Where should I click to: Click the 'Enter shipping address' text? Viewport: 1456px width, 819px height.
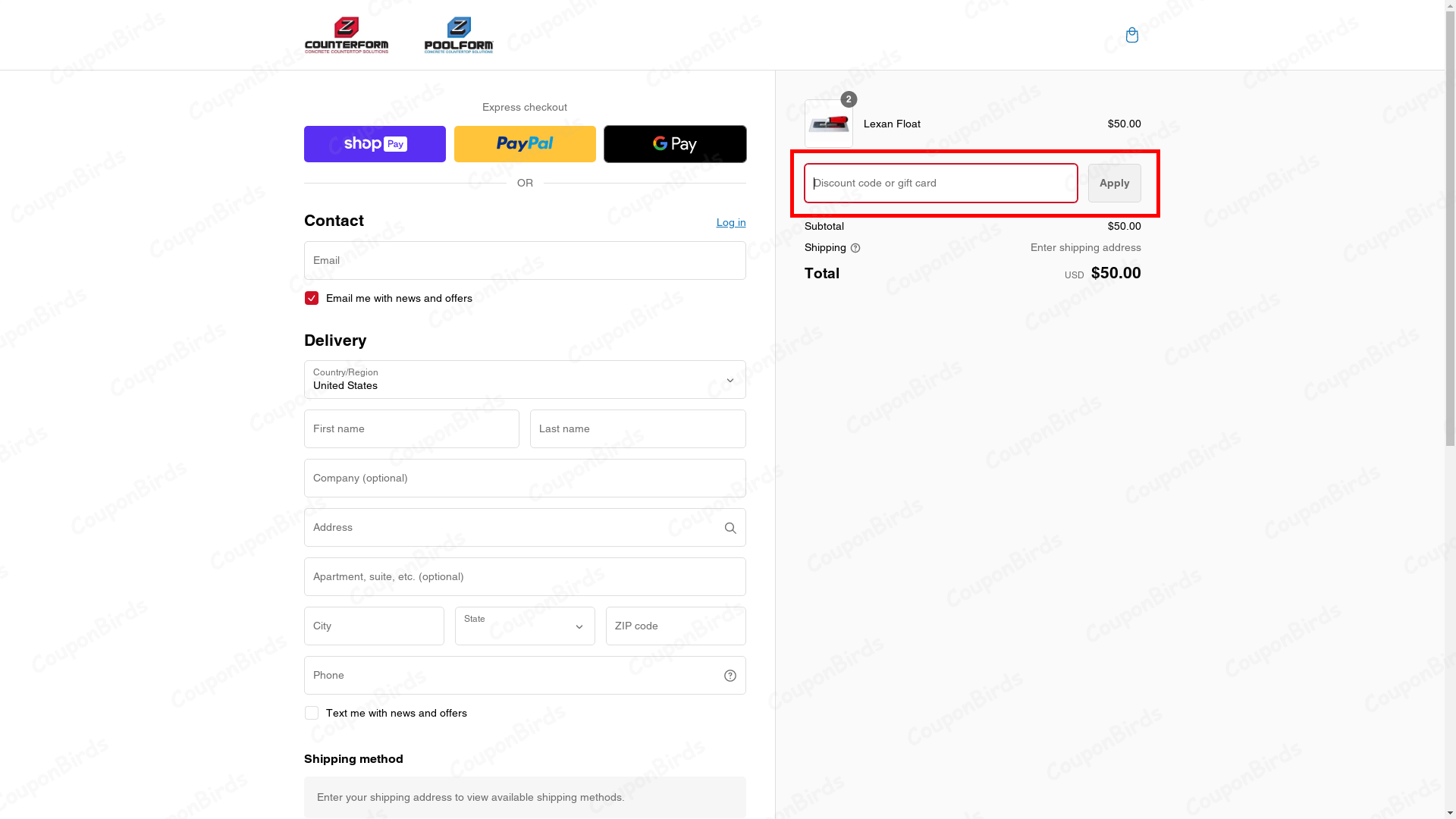tap(1085, 247)
